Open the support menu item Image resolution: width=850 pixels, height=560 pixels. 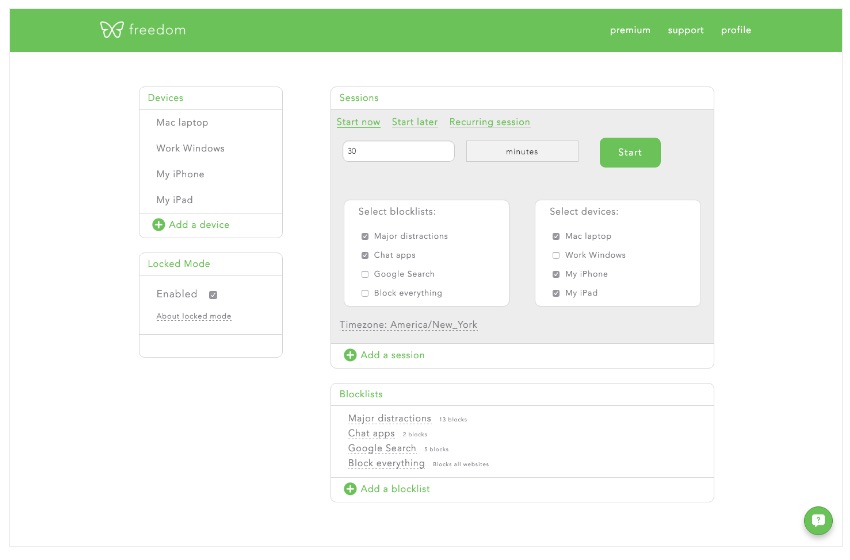coord(686,30)
